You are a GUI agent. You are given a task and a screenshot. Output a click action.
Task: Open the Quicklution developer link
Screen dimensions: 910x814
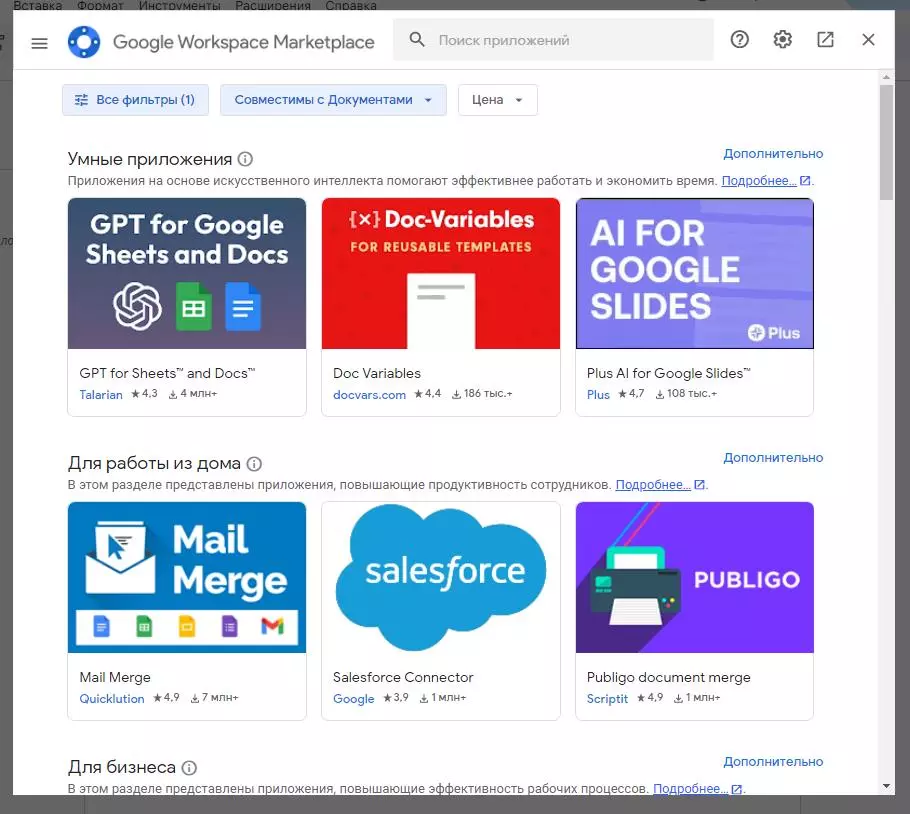point(111,699)
